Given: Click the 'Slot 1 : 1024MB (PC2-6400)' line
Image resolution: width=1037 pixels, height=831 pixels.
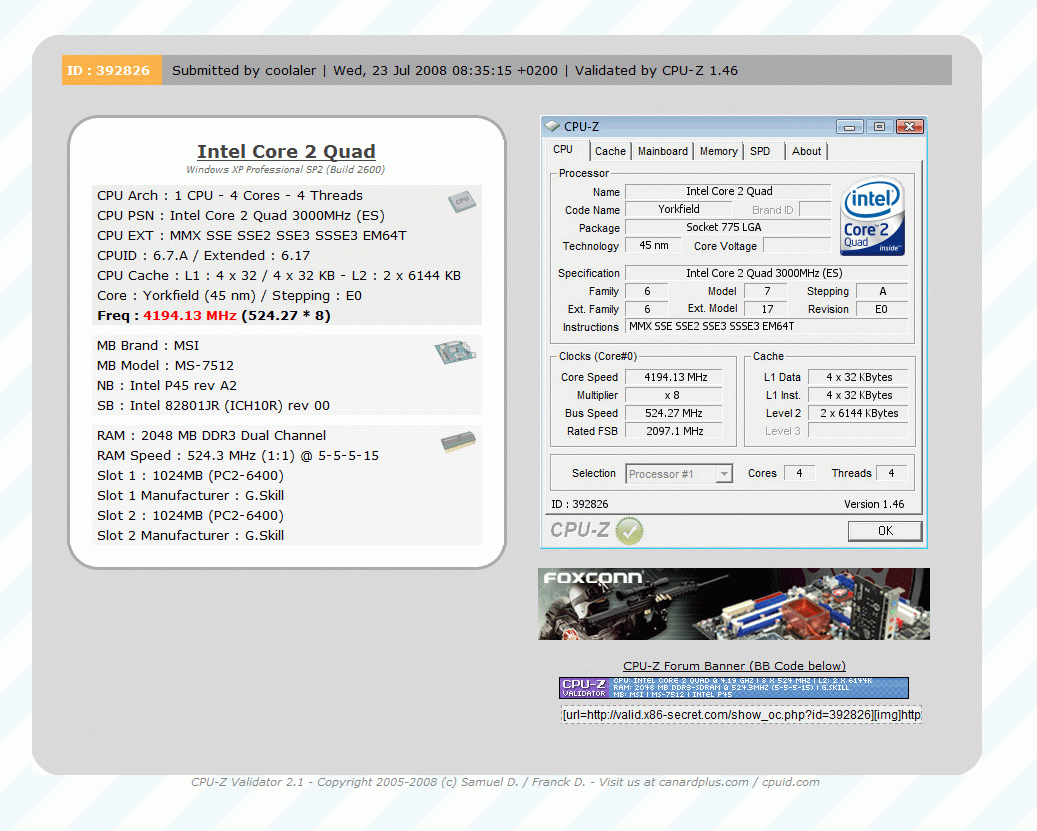Looking at the screenshot, I should click(x=190, y=476).
